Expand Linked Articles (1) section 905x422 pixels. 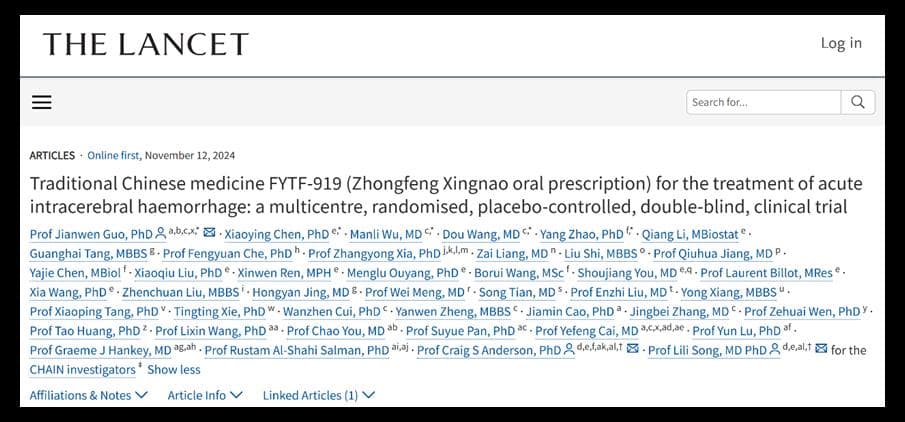[x=319, y=395]
